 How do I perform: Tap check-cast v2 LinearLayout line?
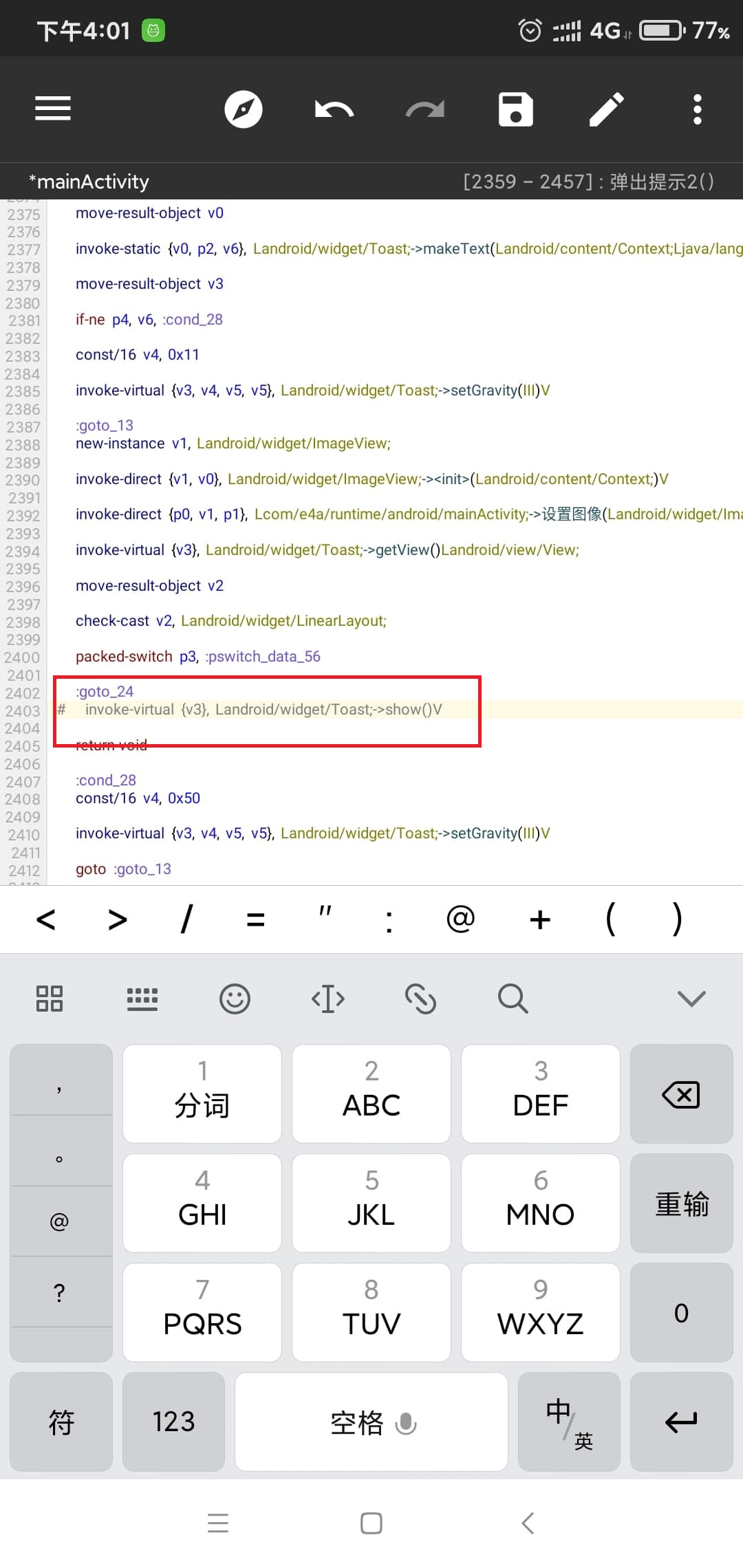231,620
